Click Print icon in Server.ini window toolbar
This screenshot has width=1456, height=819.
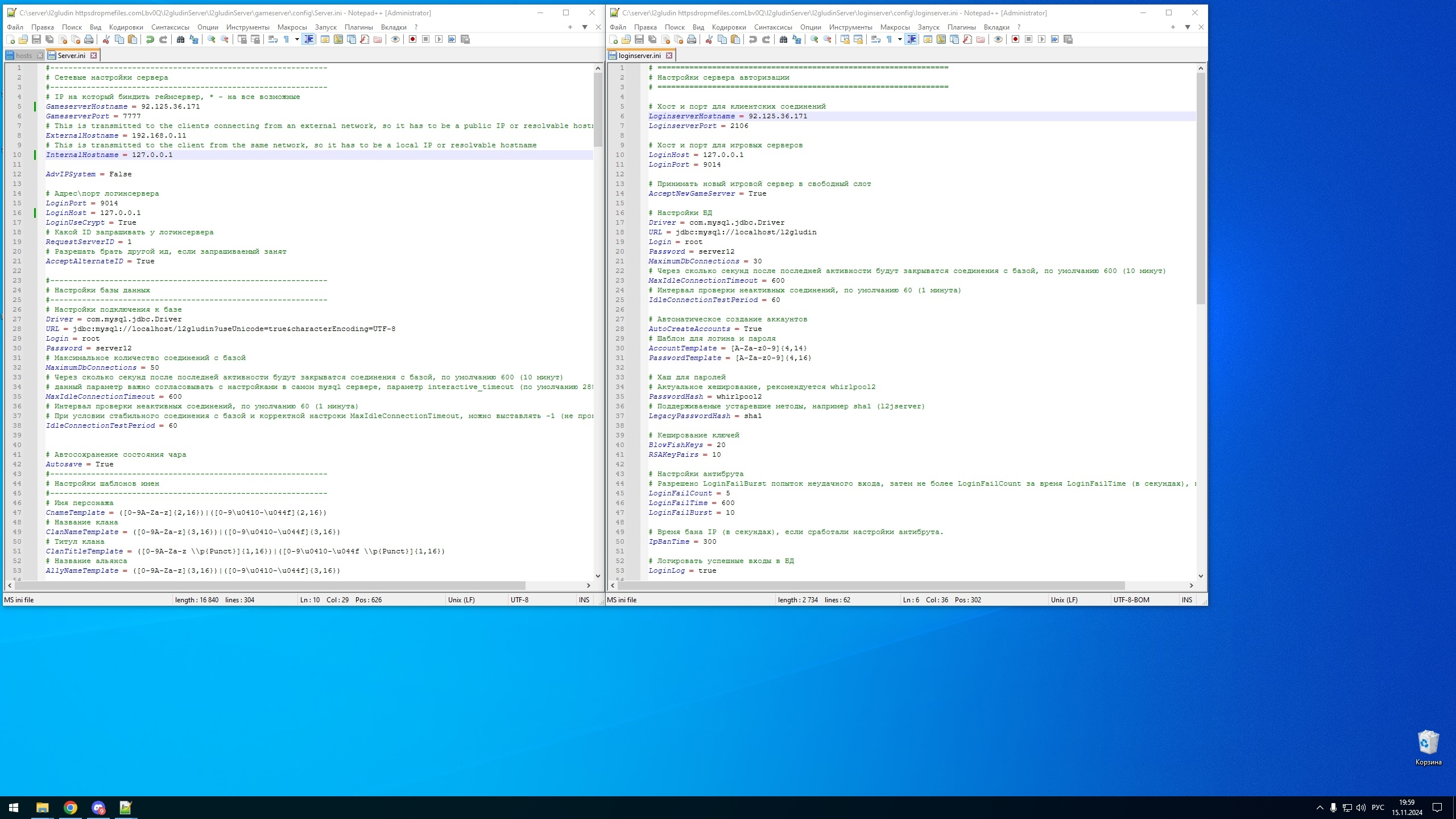point(89,39)
